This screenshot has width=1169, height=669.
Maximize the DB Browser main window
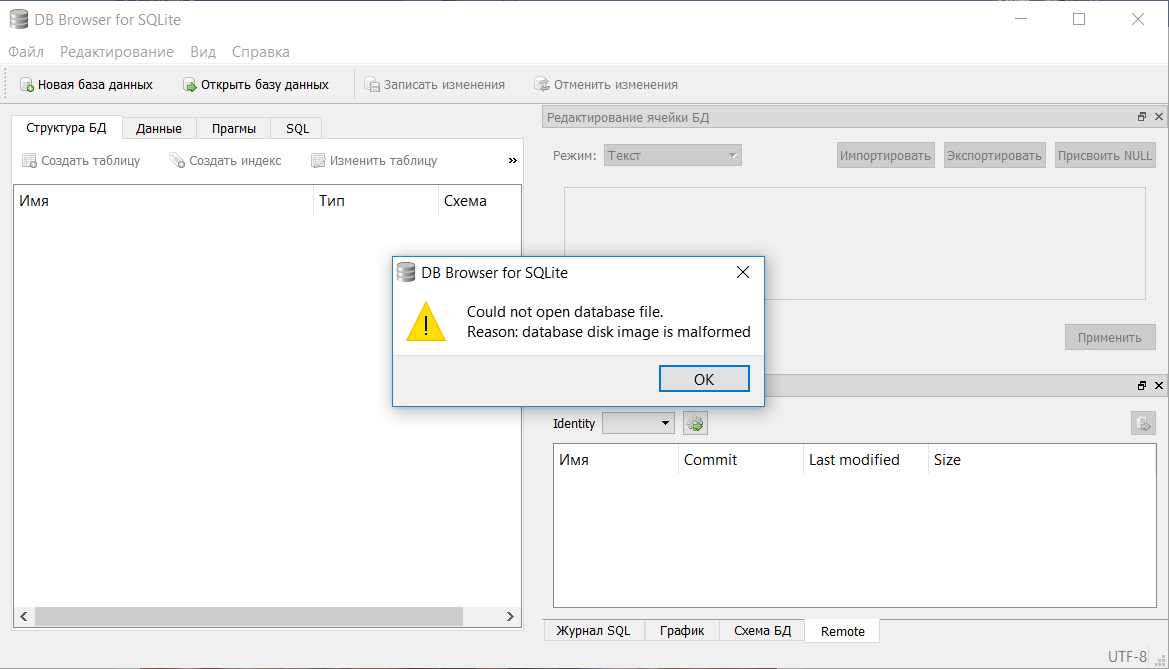click(1079, 19)
